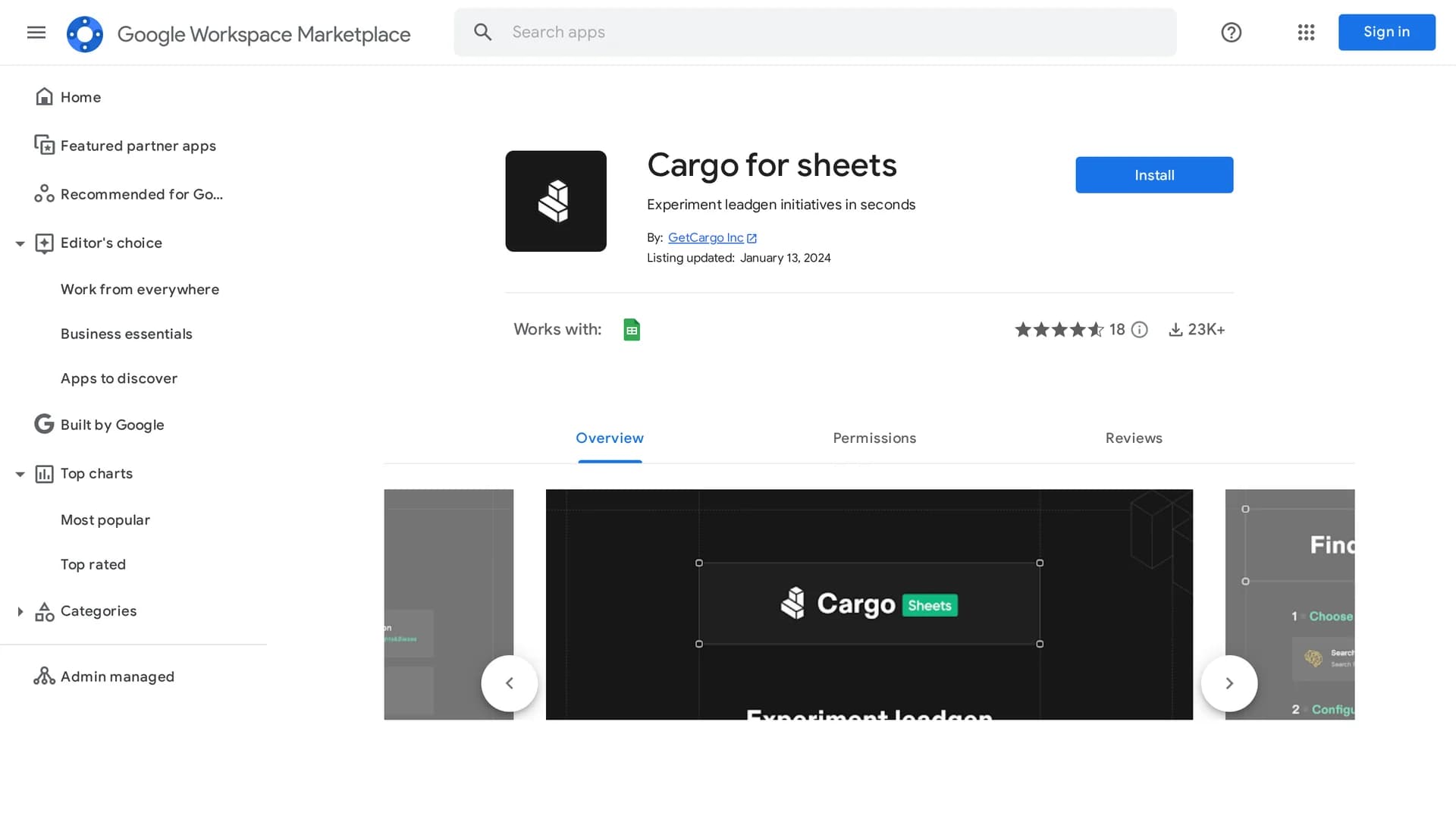The width and height of the screenshot is (1456, 819).
Task: Open Built by Google
Action: [112, 425]
